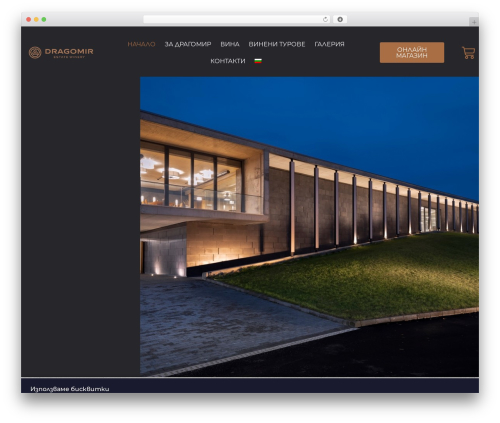Minimize the window using yellow button

point(36,19)
